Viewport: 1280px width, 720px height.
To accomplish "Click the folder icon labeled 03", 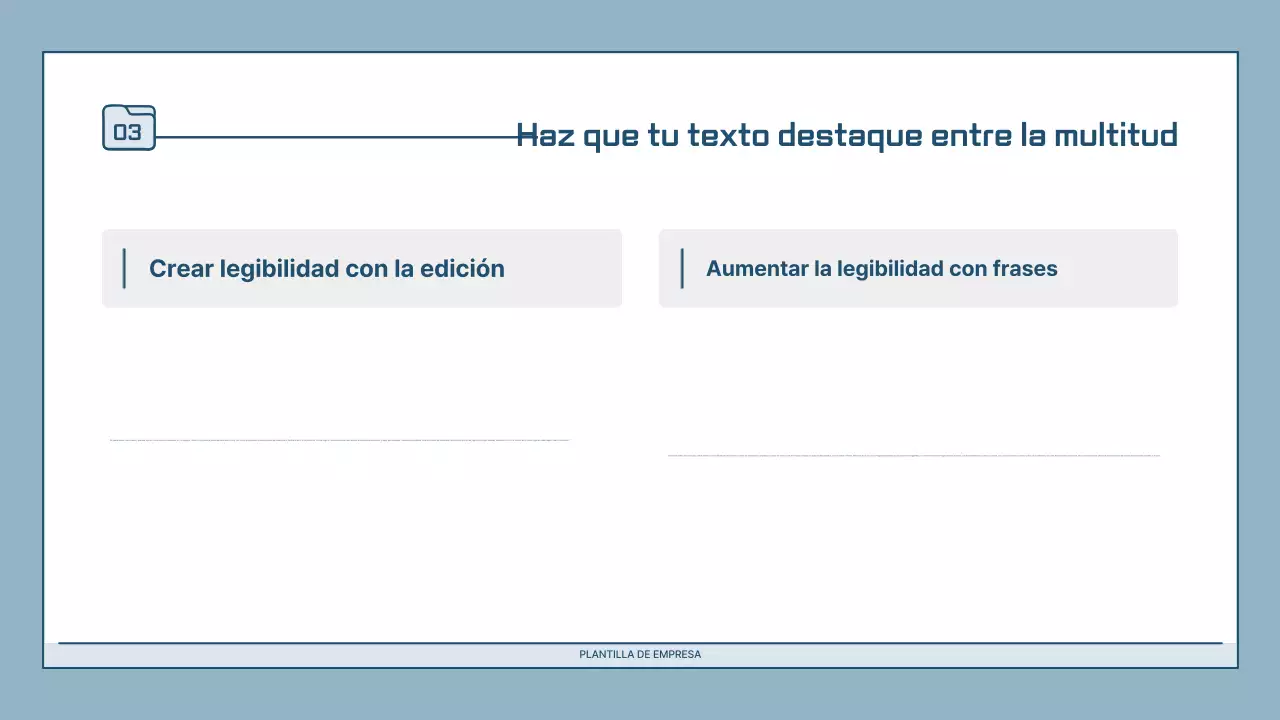I will click(x=129, y=128).
